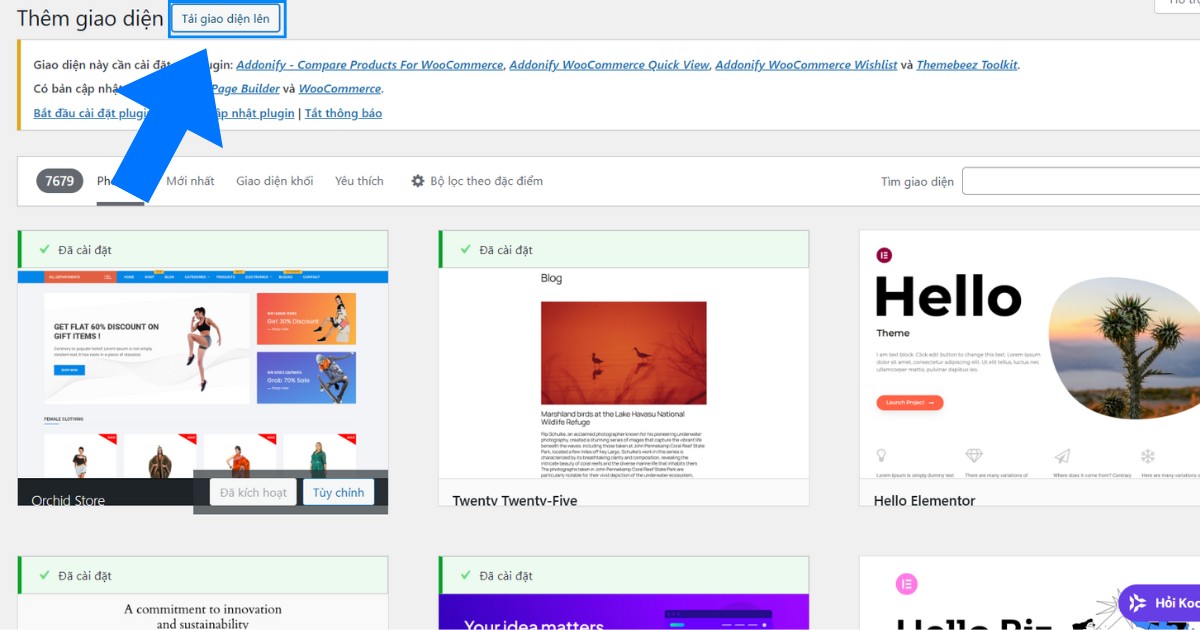
Task: Click the lightbulb icon in the Hello Elementor preview
Action: point(881,455)
